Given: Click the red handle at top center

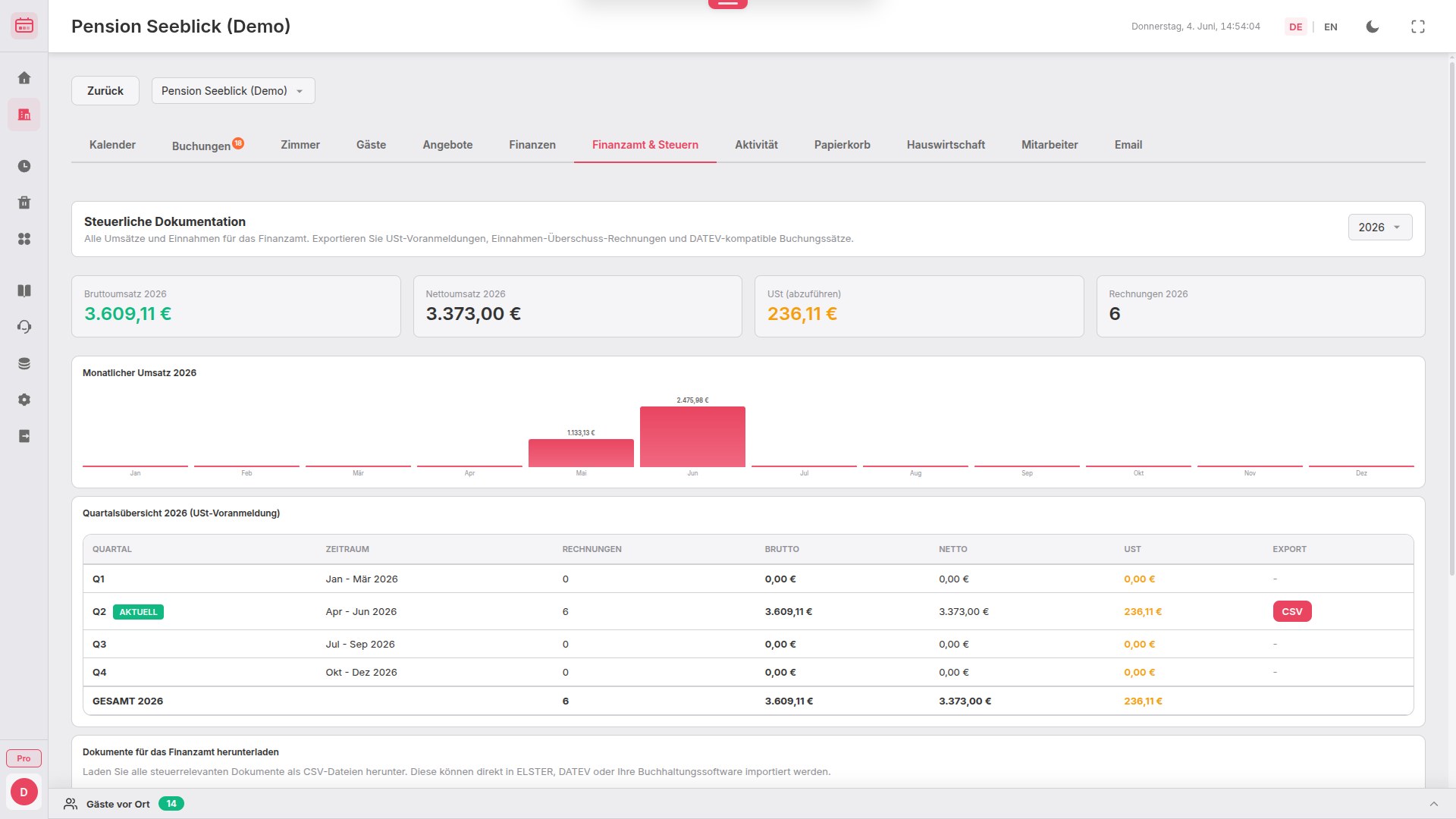Looking at the screenshot, I should (728, 4).
